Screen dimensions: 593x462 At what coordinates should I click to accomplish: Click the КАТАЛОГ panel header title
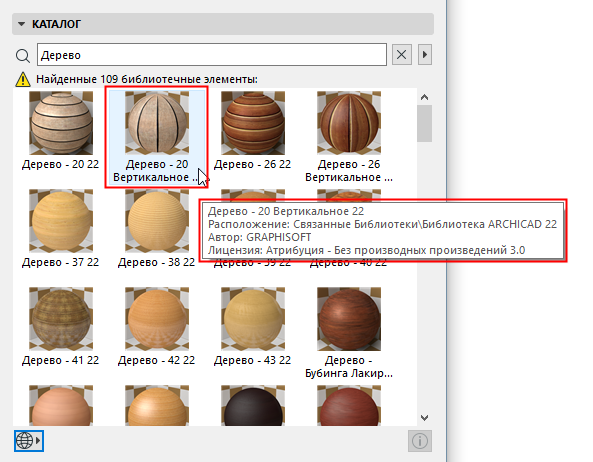click(56, 24)
